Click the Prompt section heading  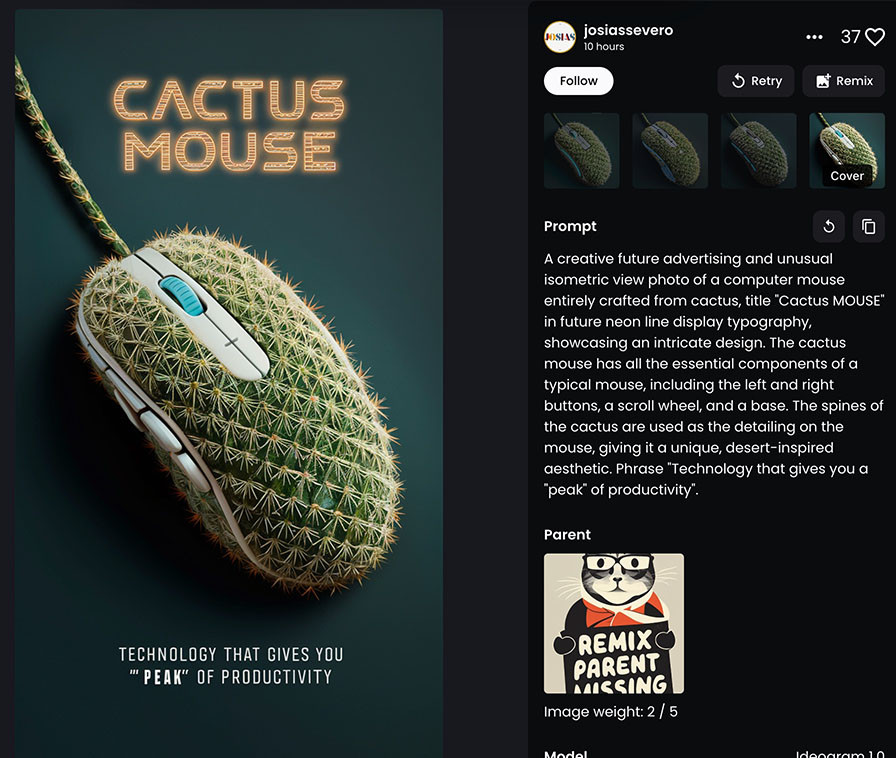pyautogui.click(x=570, y=226)
